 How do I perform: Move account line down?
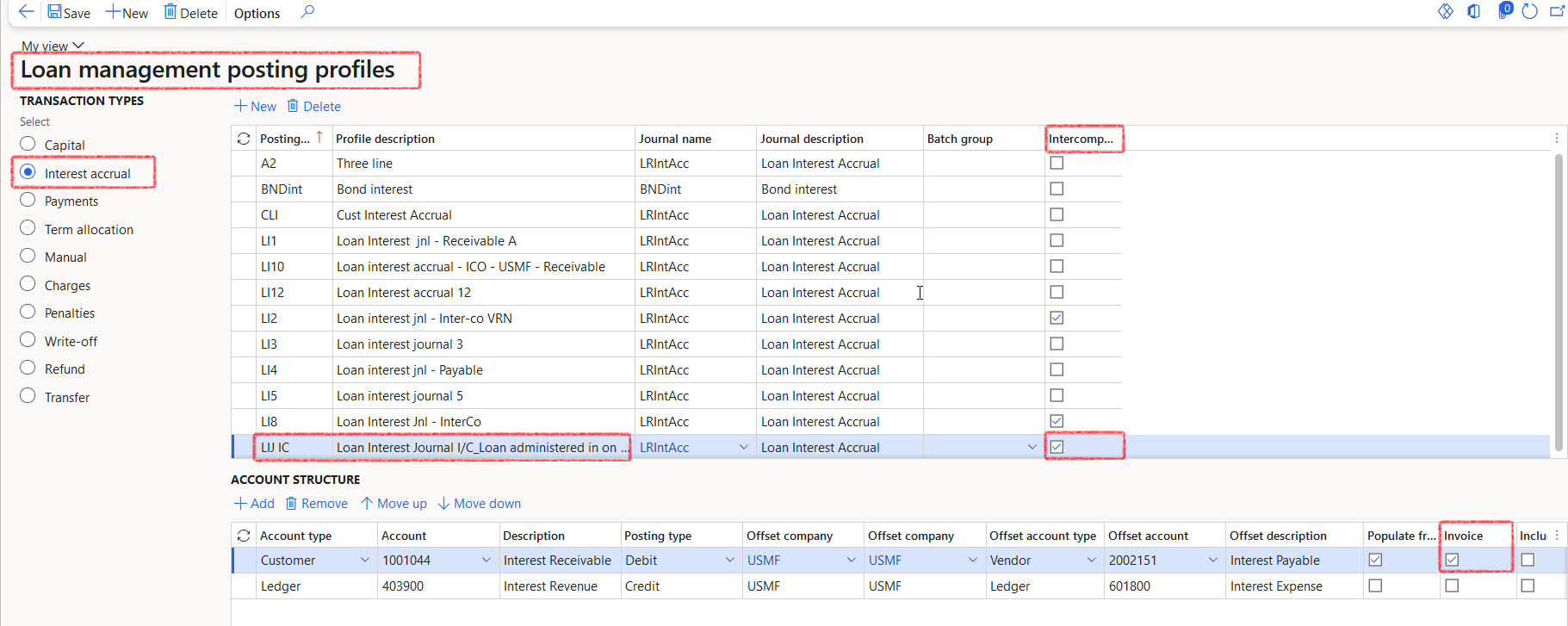pos(479,503)
